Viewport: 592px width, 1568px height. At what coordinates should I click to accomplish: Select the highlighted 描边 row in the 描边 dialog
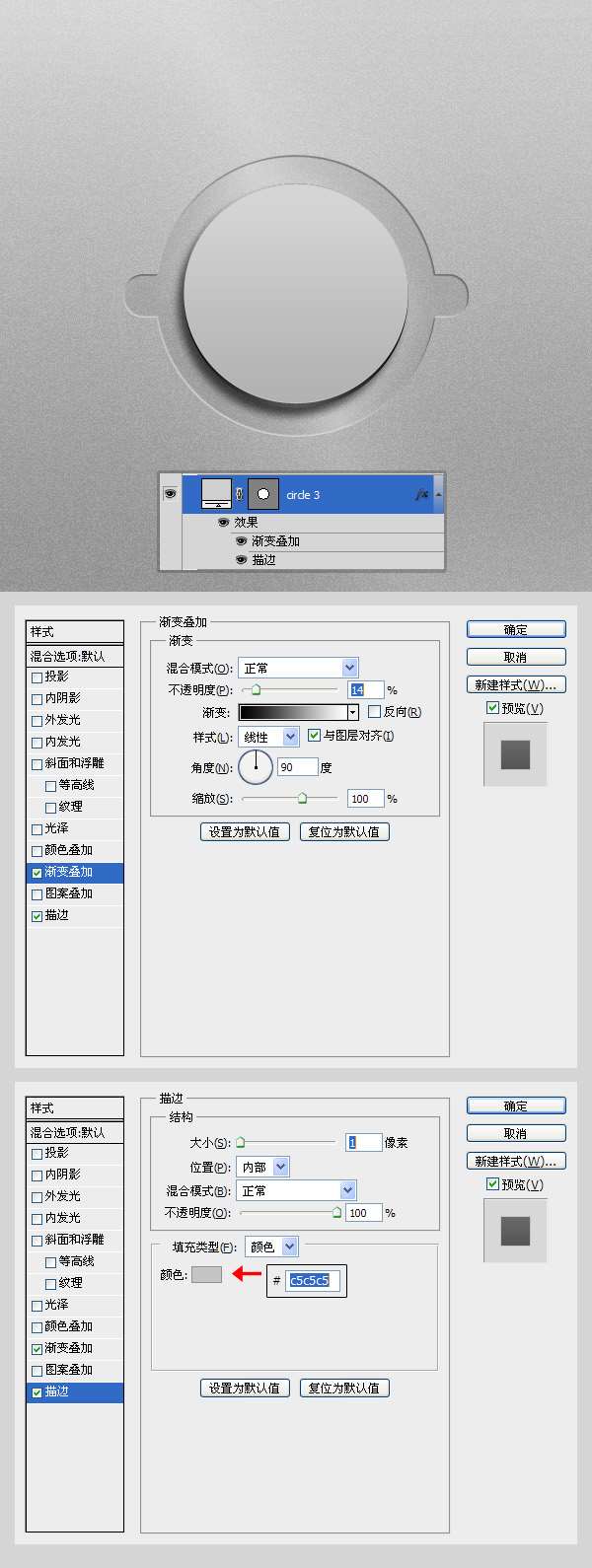pyautogui.click(x=75, y=1392)
